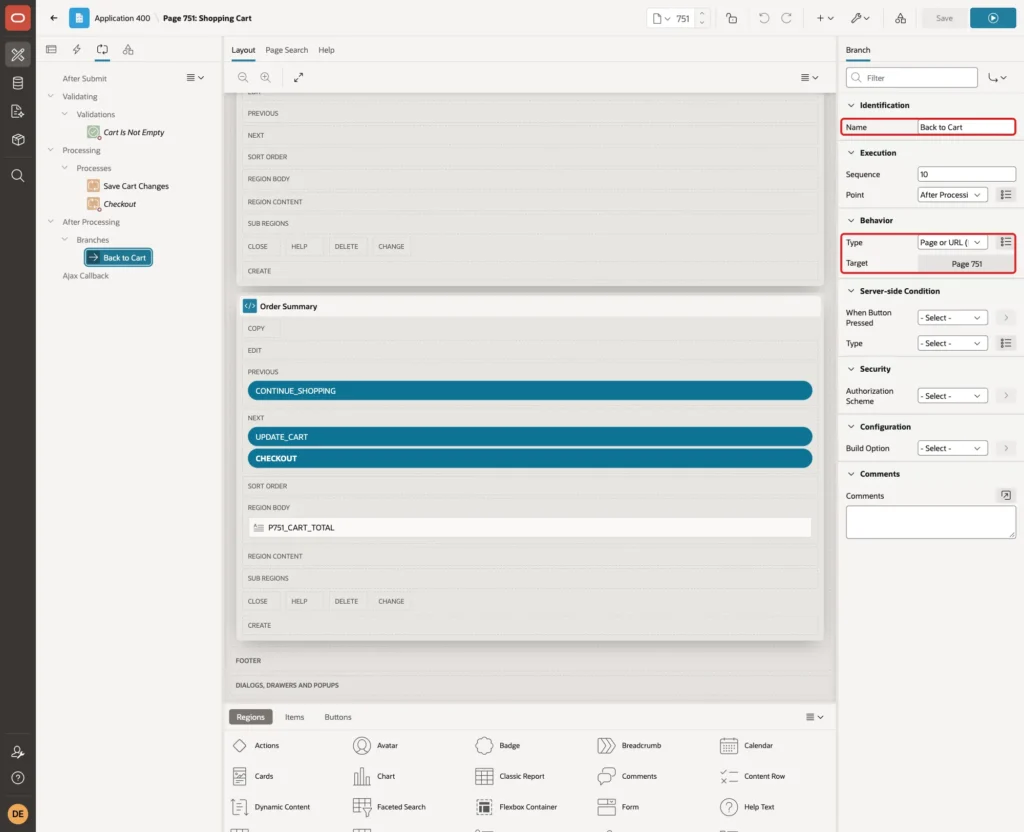The width and height of the screenshot is (1024, 832).
Task: Open Team Development icon in left sidebar
Action: [18, 112]
